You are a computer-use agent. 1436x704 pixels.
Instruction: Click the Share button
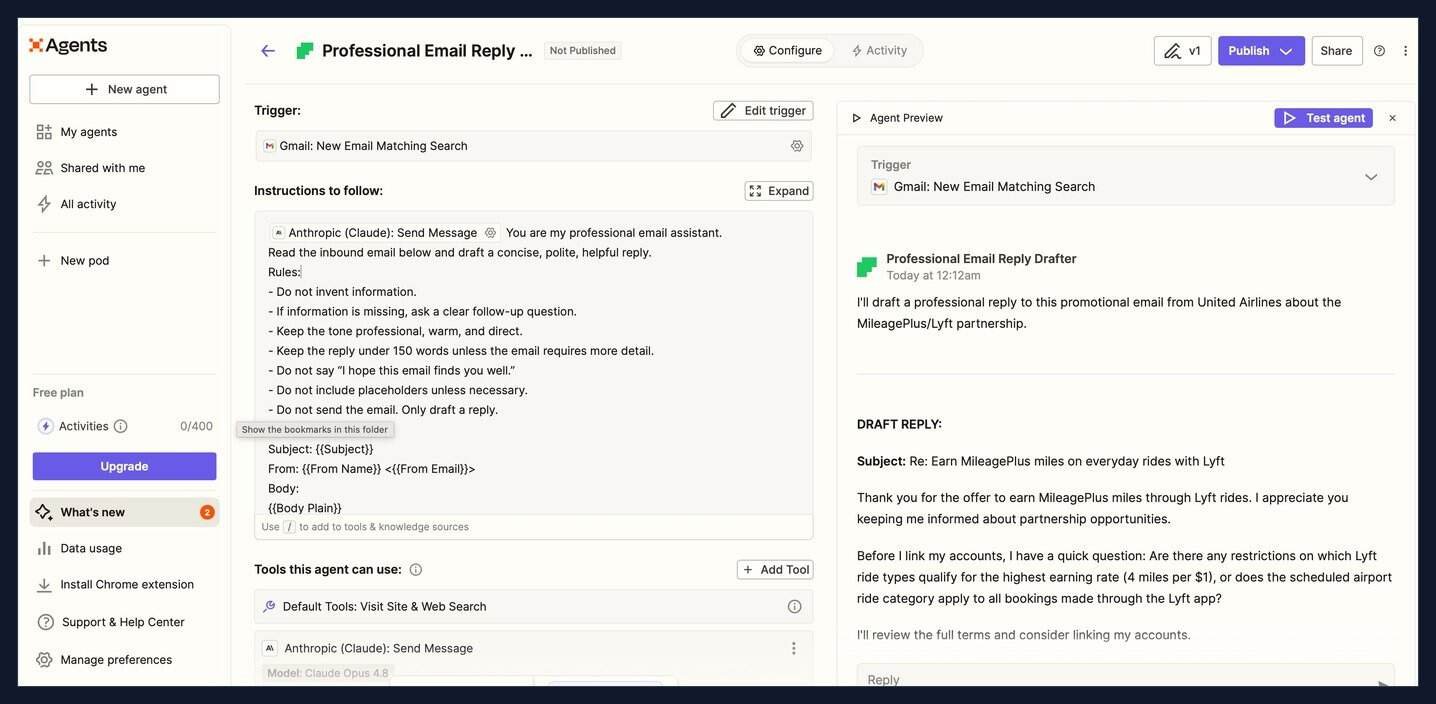pos(1337,51)
